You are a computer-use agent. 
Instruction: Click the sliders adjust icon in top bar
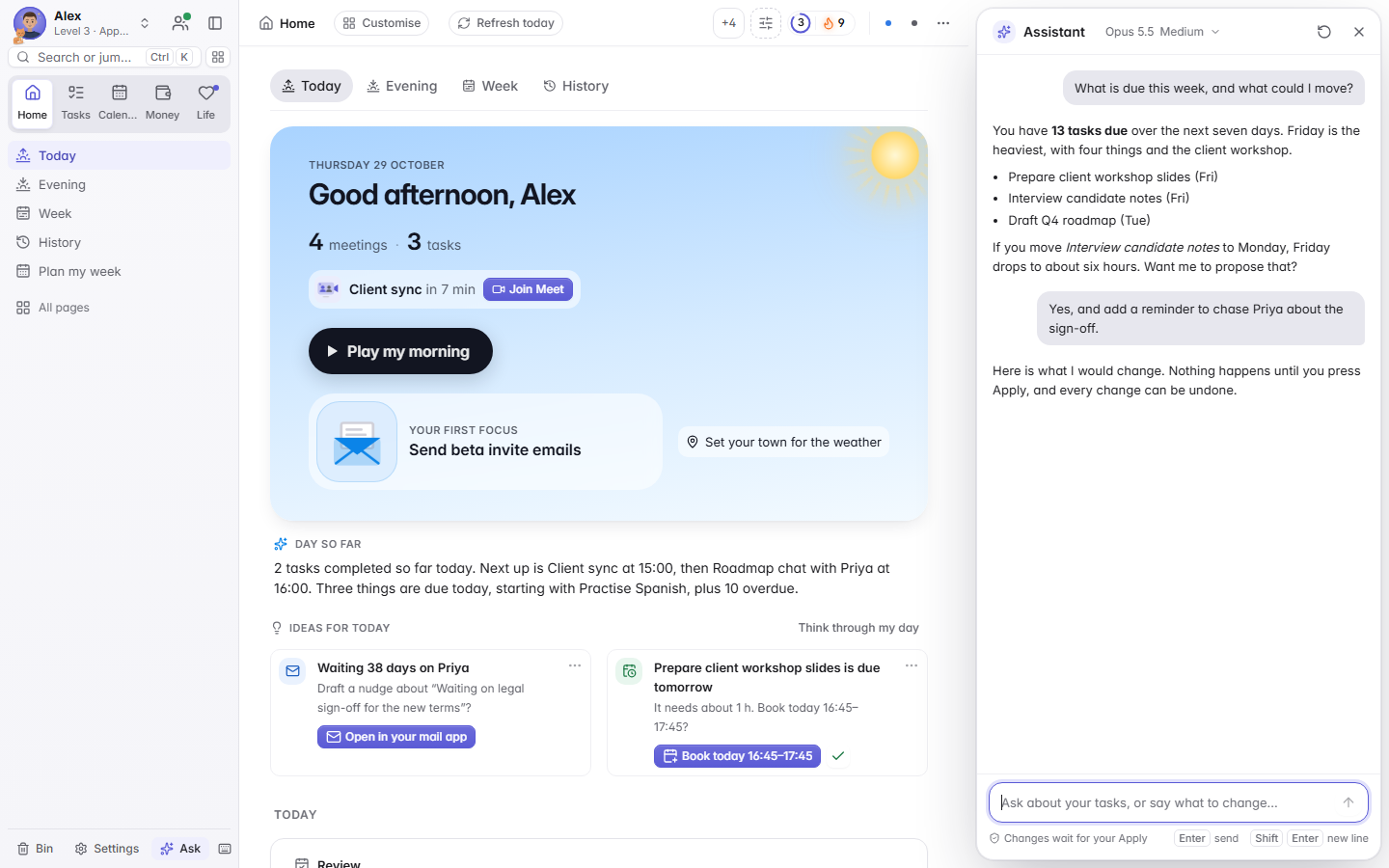tap(766, 23)
